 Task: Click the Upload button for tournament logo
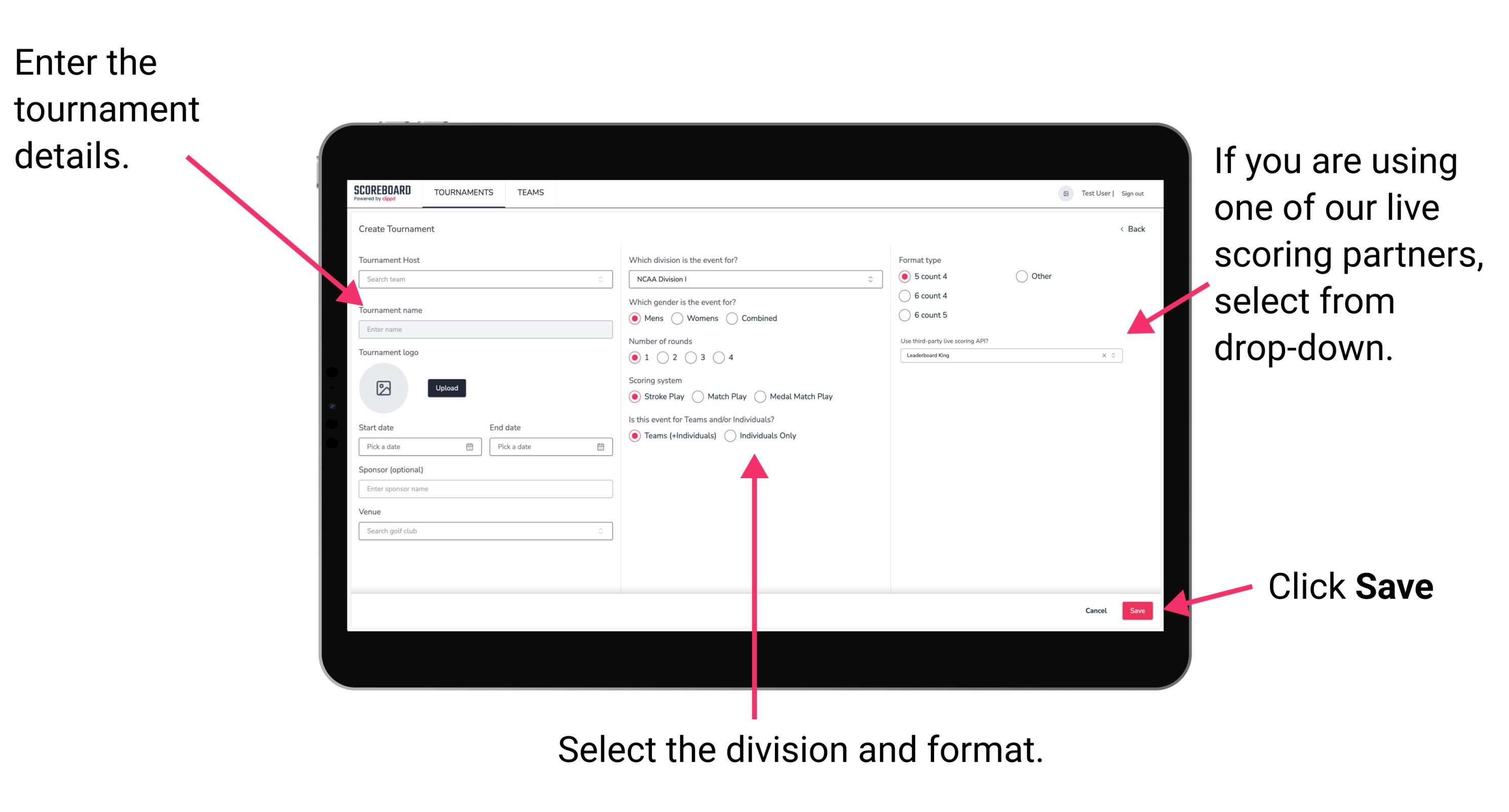pyautogui.click(x=446, y=388)
